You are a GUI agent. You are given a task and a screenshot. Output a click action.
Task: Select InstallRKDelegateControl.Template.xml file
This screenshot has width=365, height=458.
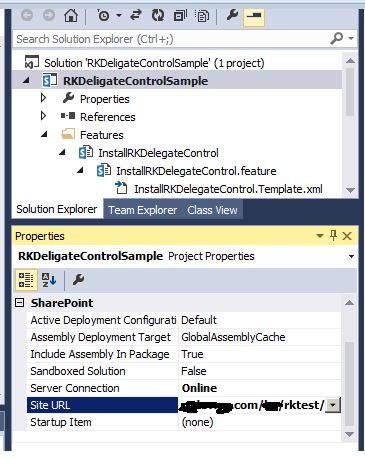tap(228, 189)
